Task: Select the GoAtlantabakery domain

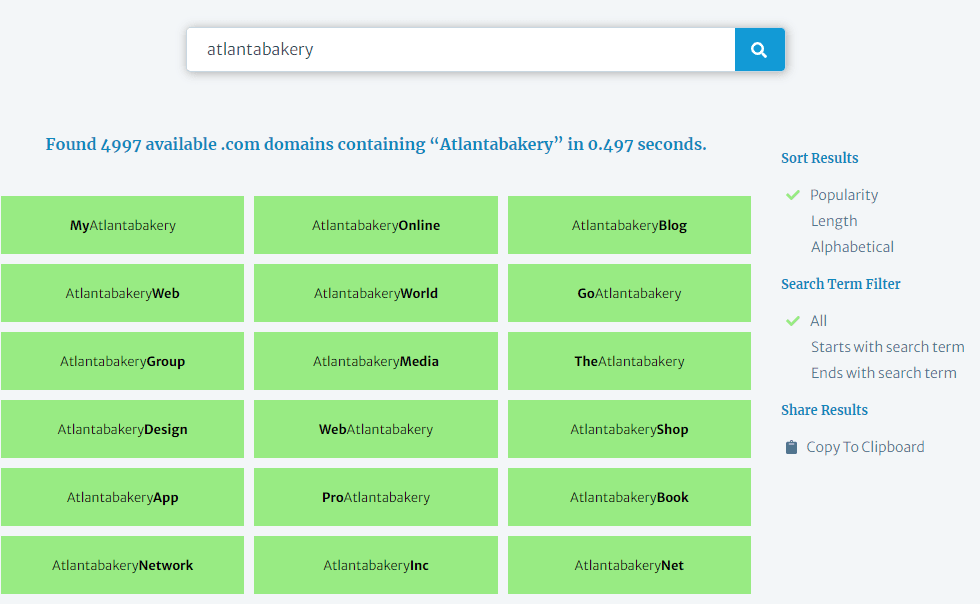Action: pyautogui.click(x=629, y=293)
